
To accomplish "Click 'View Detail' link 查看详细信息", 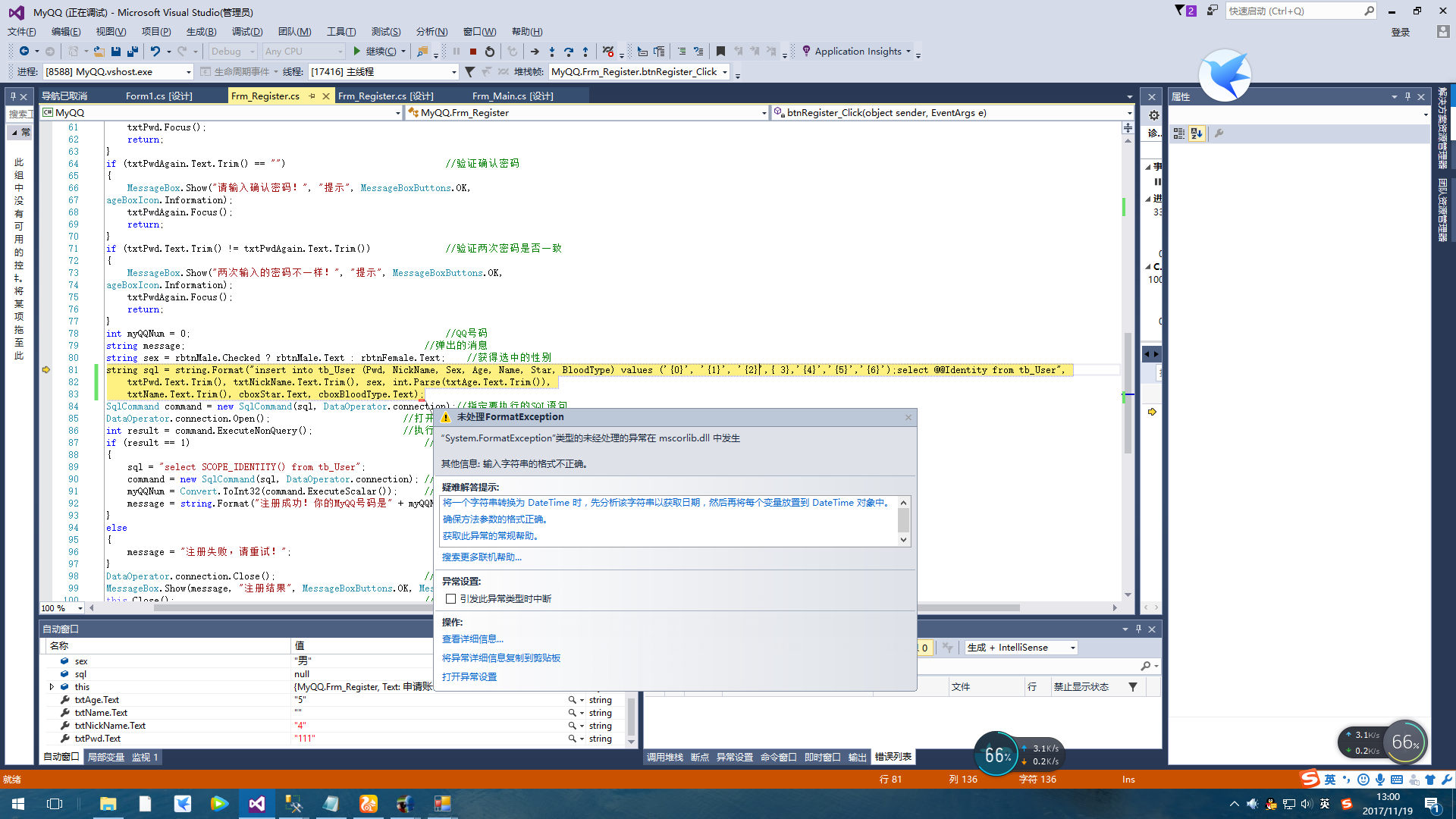I will [472, 639].
